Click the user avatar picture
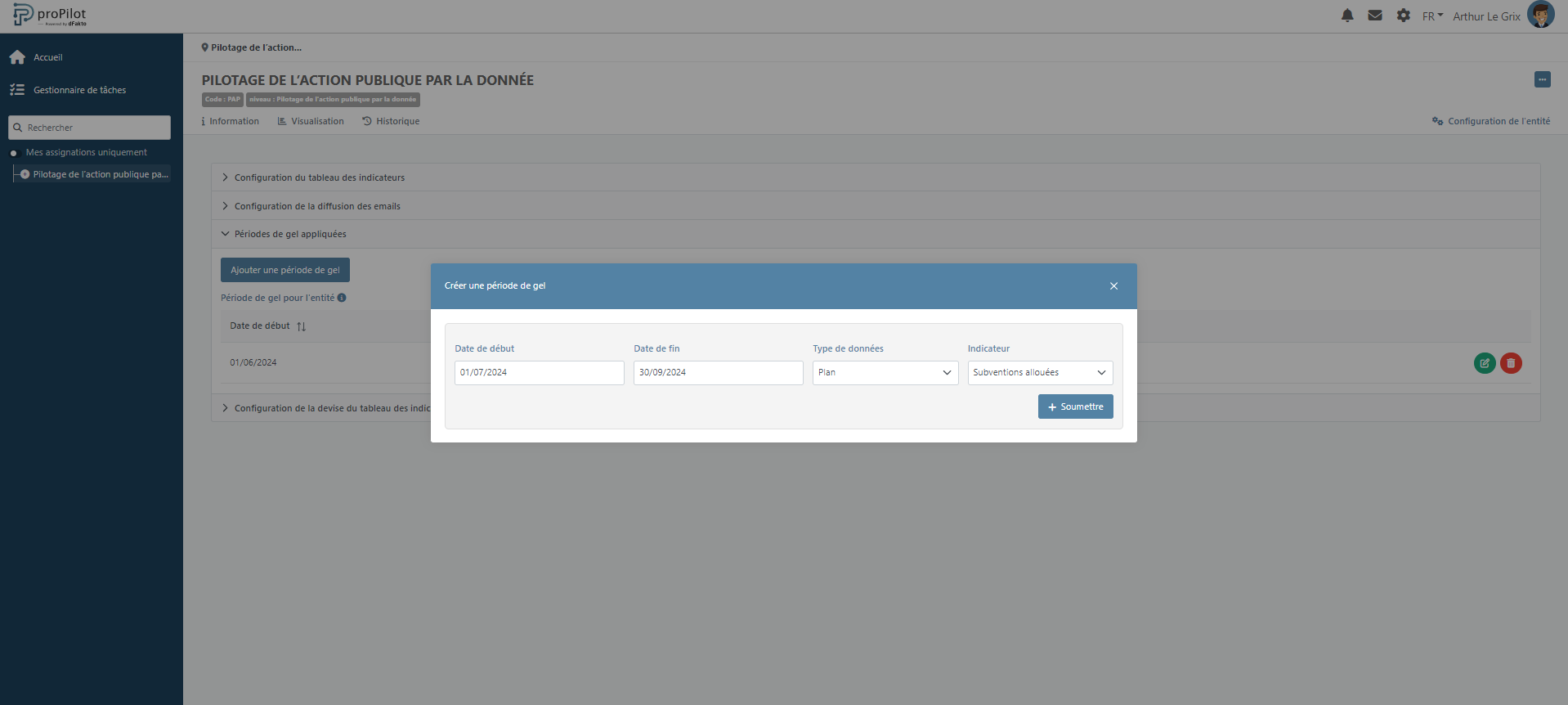Screen dimensions: 1568x705 [x=1540, y=16]
